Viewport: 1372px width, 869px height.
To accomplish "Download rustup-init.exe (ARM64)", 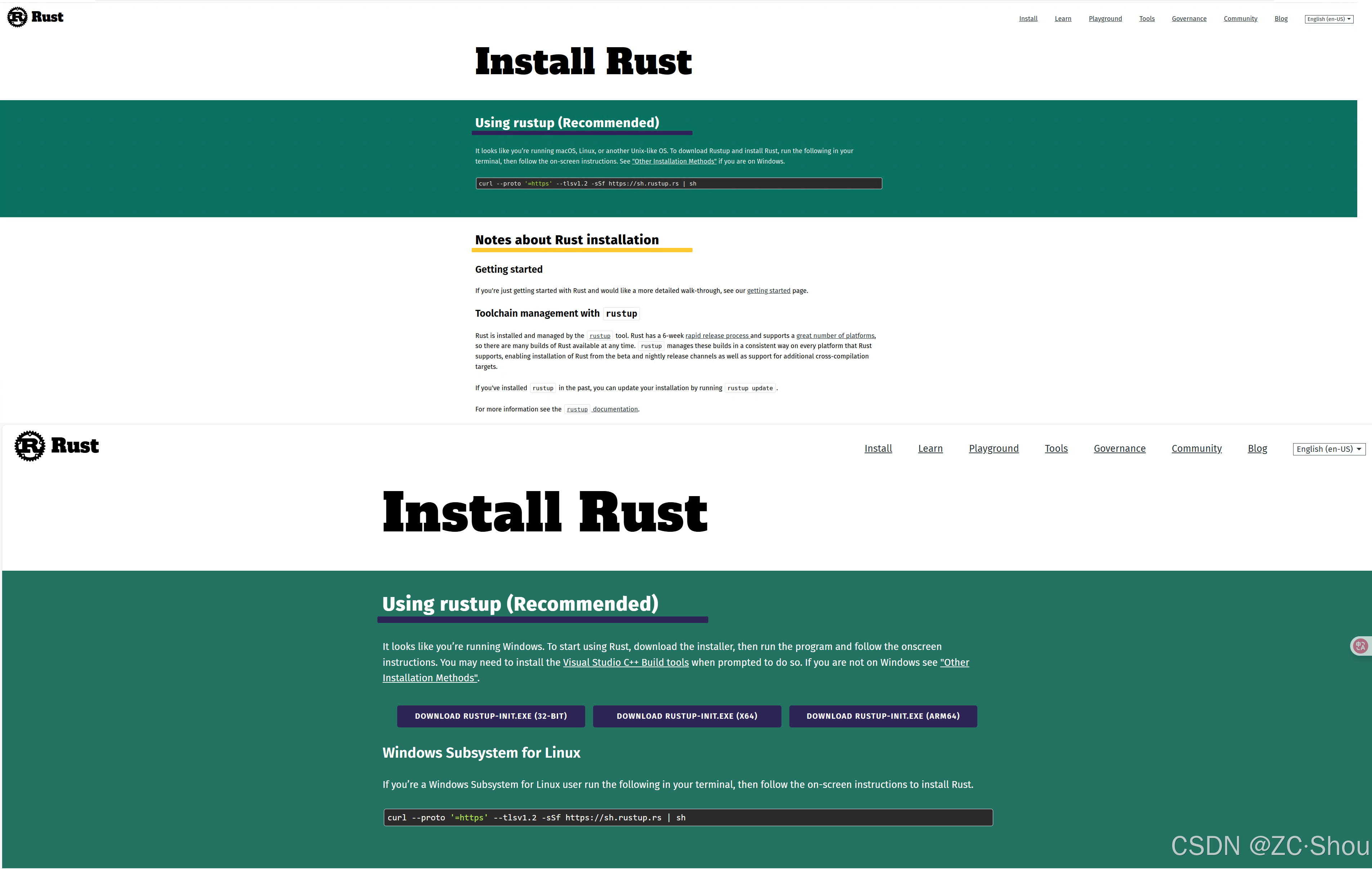I will coord(883,716).
